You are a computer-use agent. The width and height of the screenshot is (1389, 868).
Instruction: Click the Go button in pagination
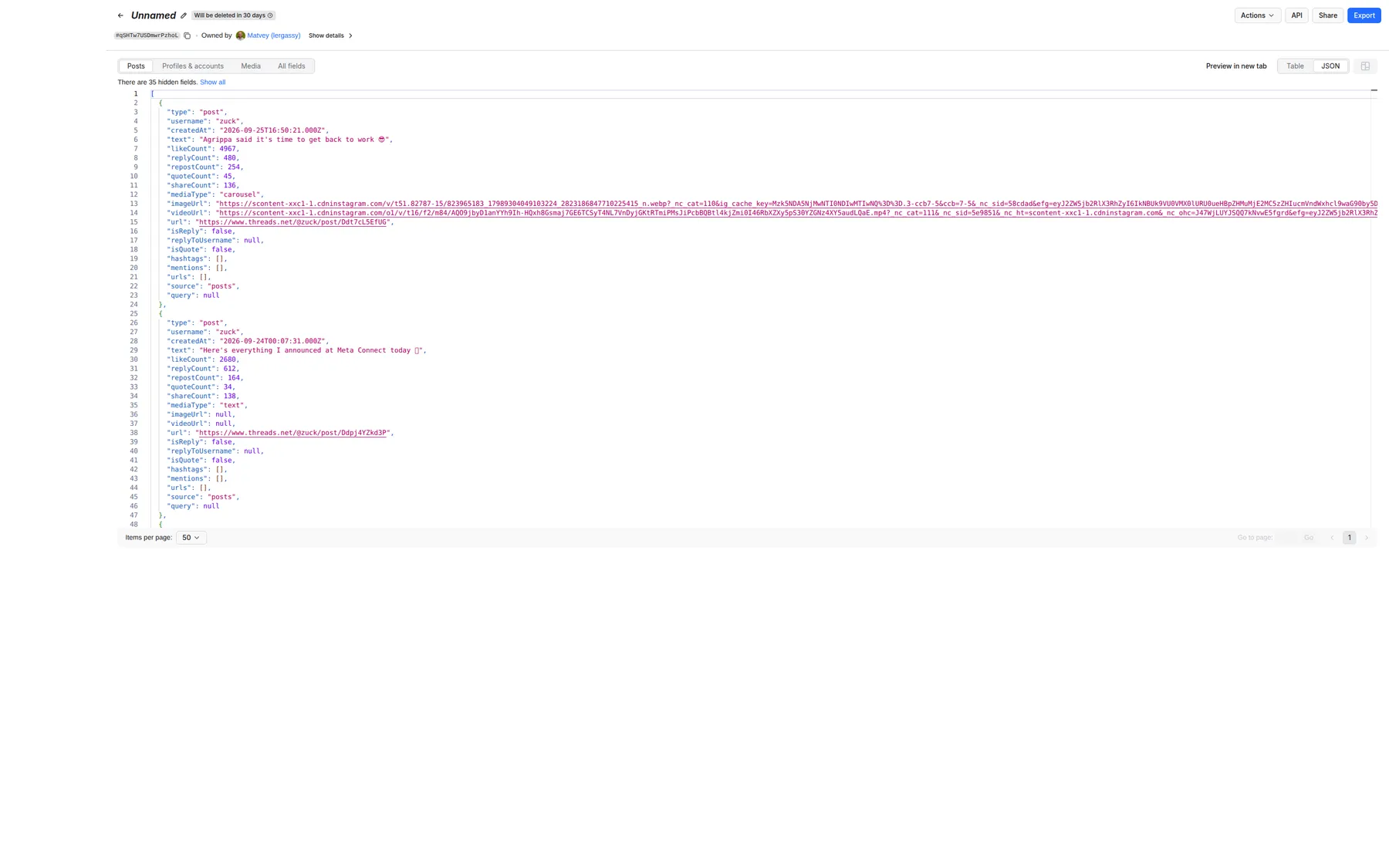[1308, 538]
